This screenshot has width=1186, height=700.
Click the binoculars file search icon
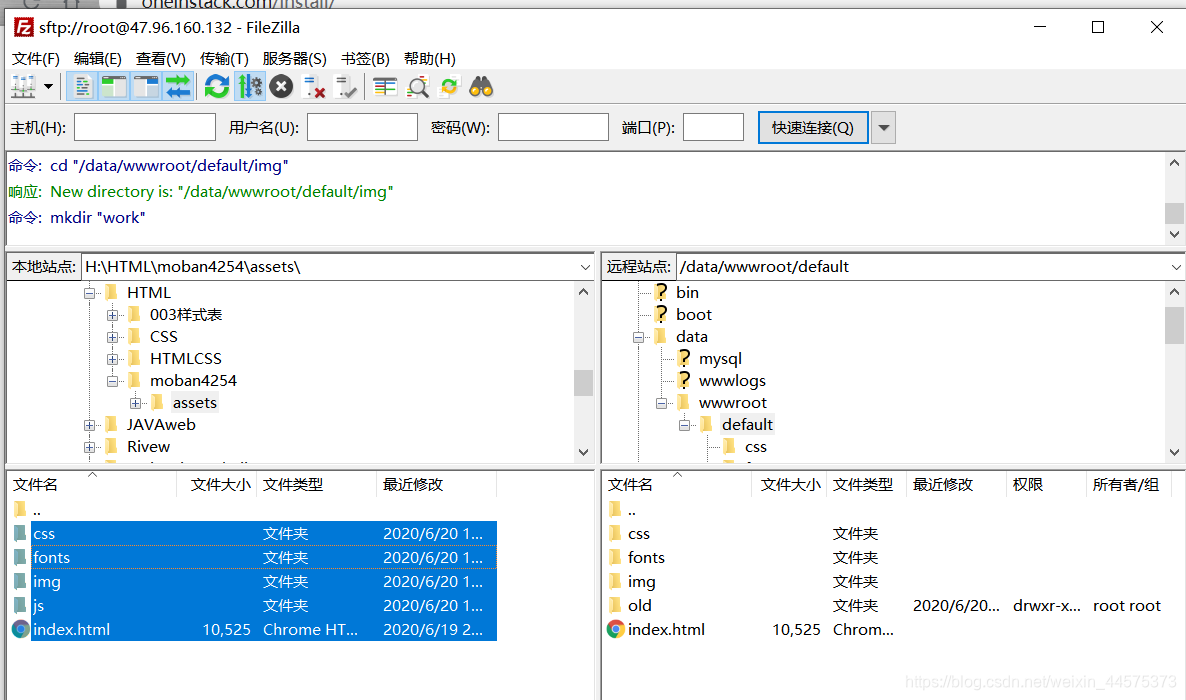click(481, 87)
